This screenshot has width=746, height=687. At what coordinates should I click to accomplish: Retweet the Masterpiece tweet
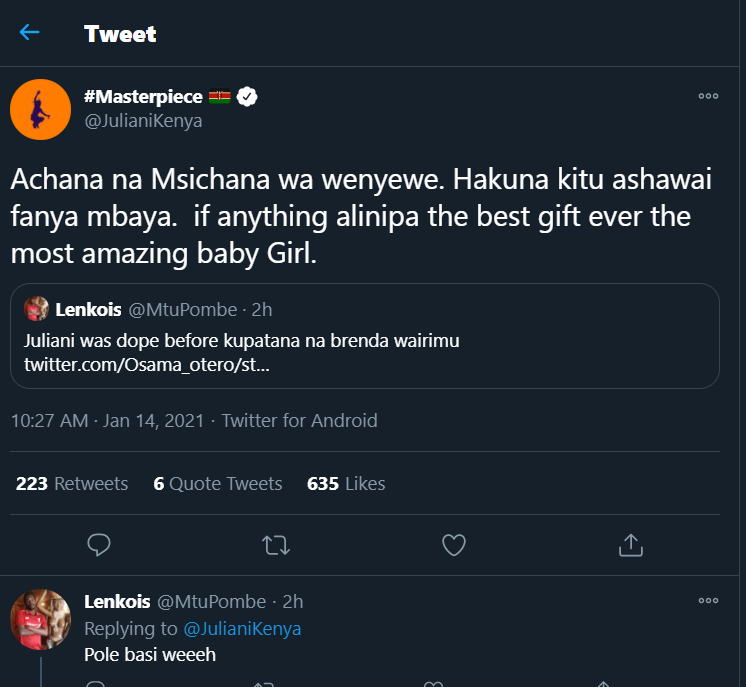(x=275, y=545)
